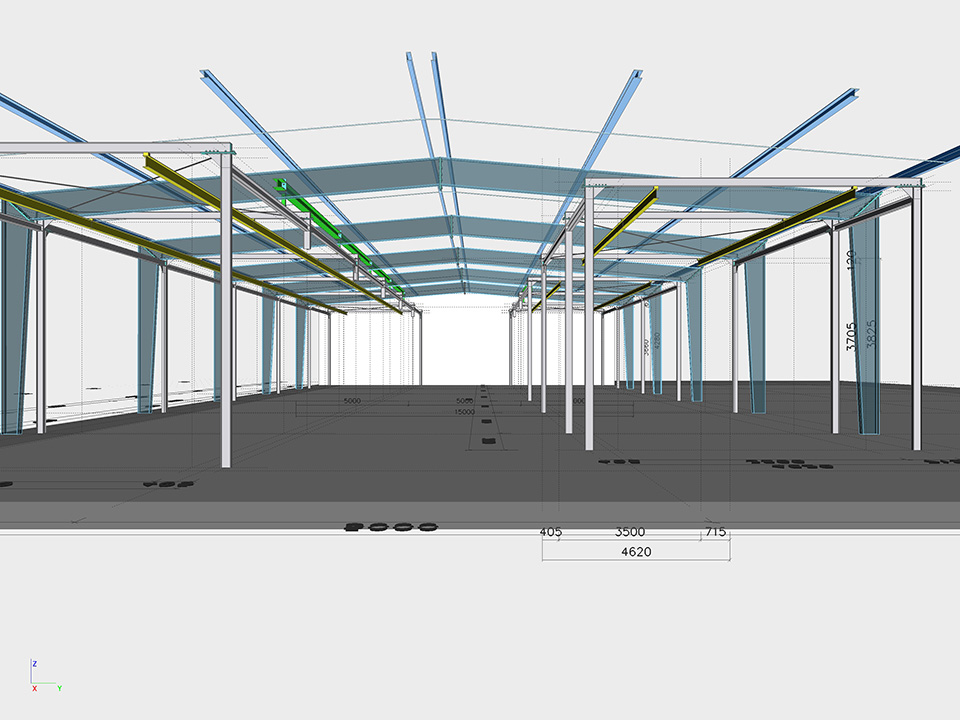Select the nearest white column on left
The image size is (960, 720).
tap(226, 310)
